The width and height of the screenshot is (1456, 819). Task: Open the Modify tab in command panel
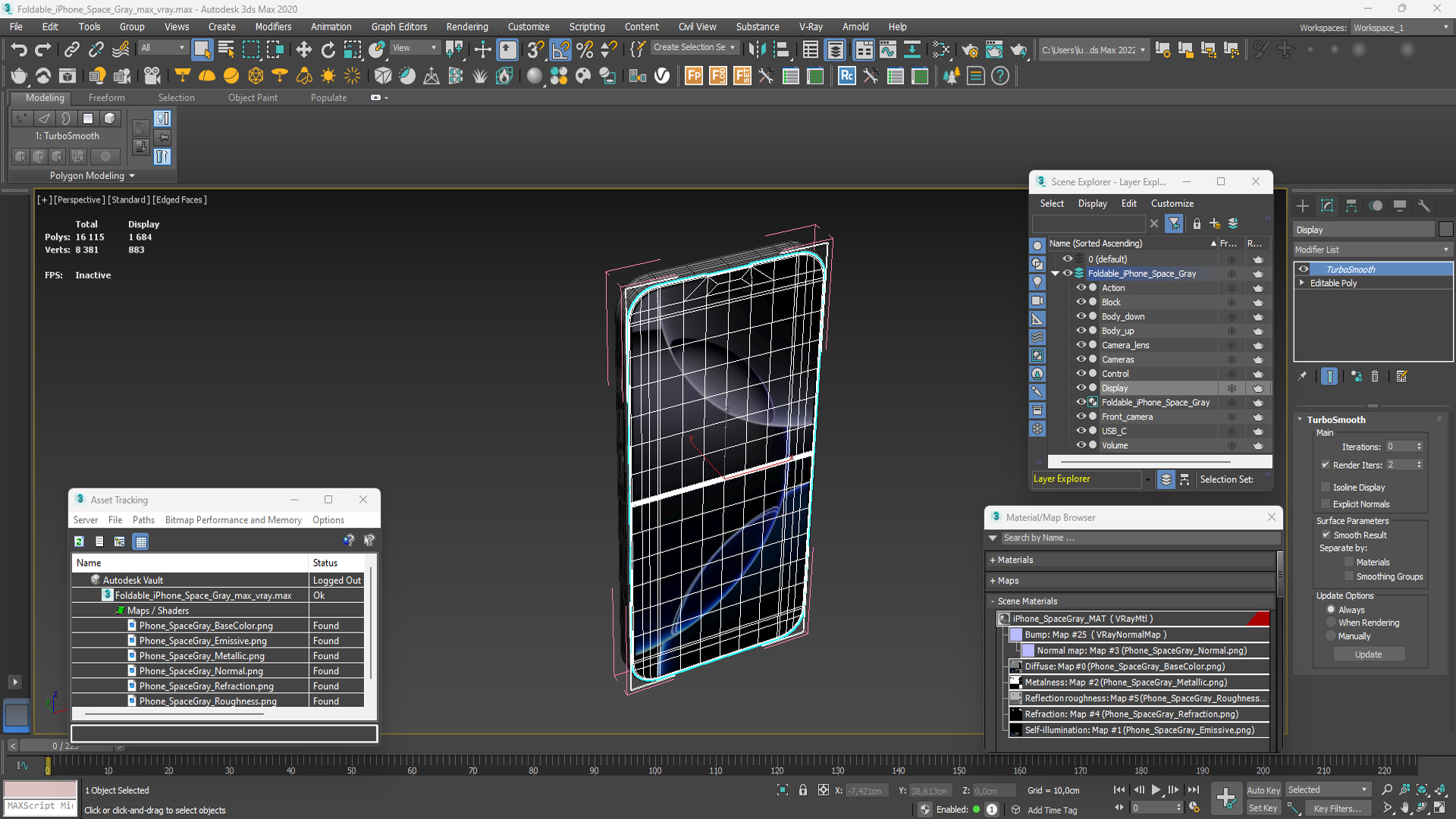[x=1327, y=206]
